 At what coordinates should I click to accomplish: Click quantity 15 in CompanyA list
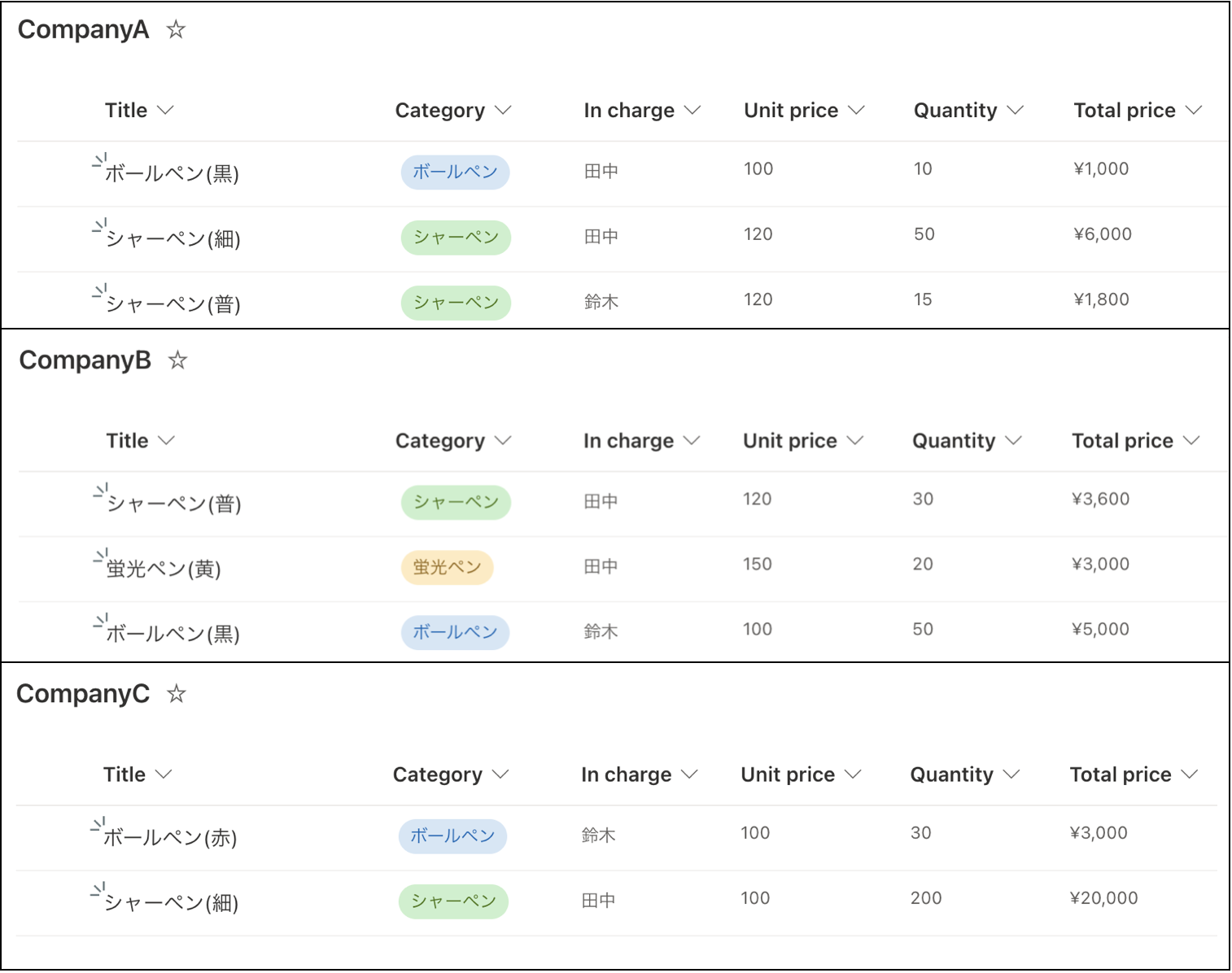tap(923, 299)
